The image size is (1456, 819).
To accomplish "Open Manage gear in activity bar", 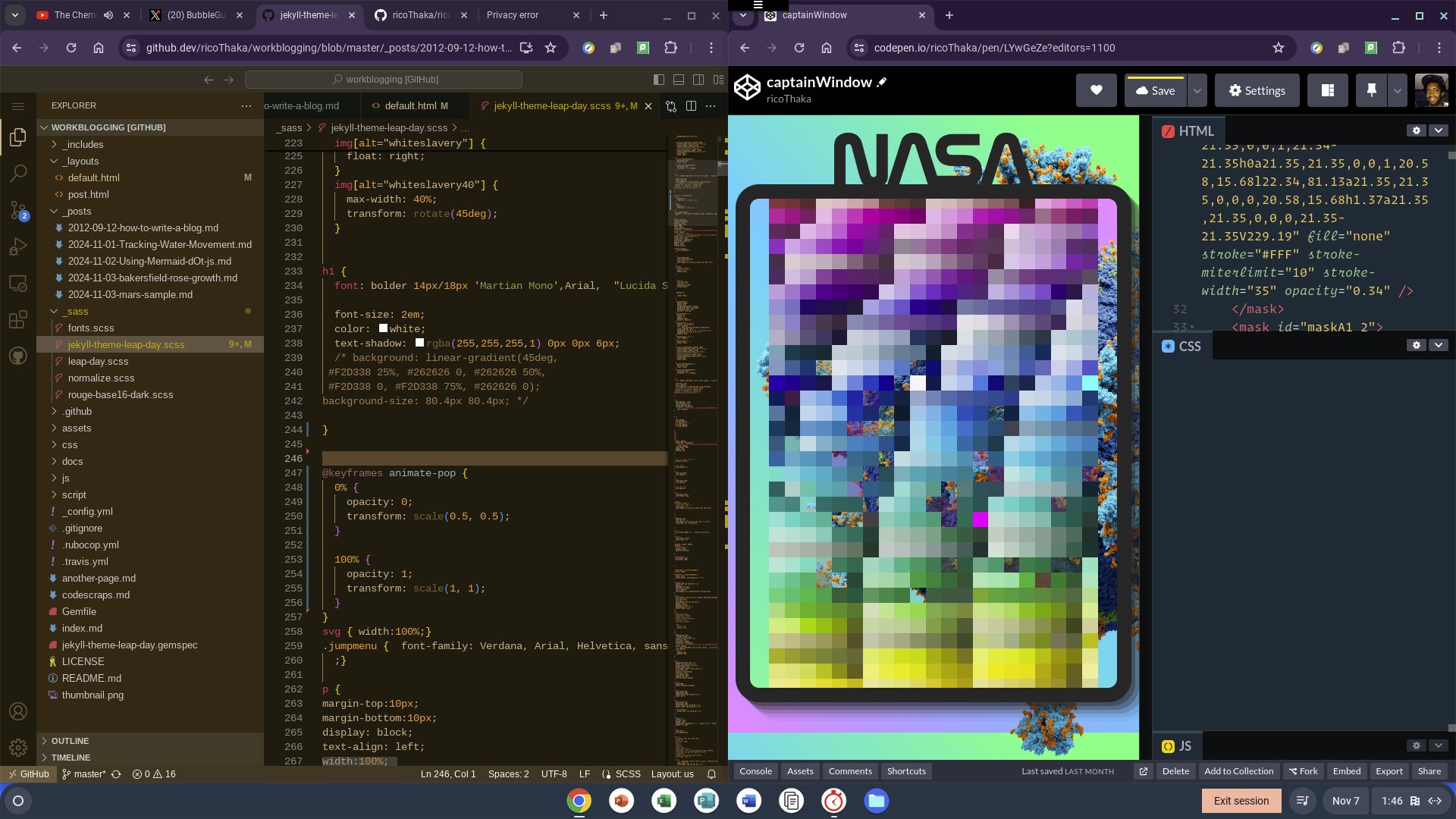I will point(18,748).
